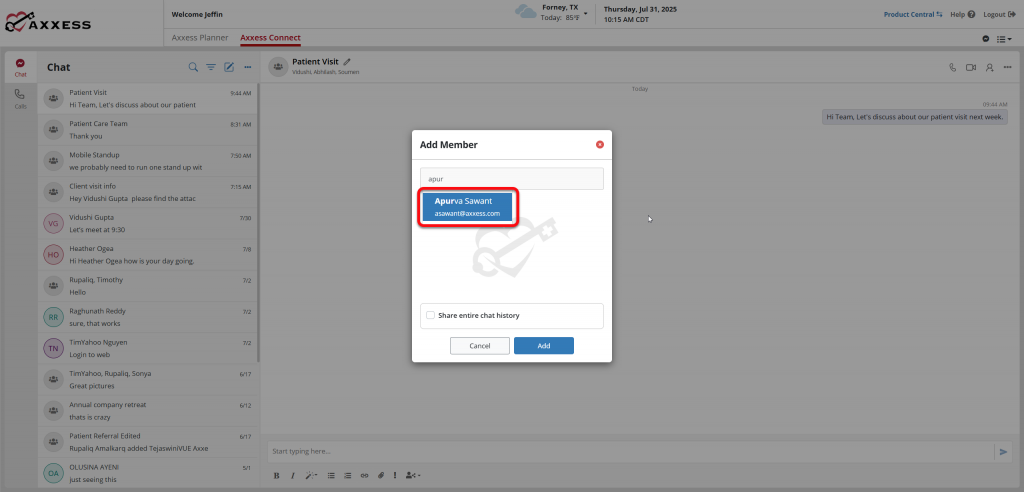The image size is (1024, 492).
Task: Cancel the Add Member dialog
Action: tap(479, 346)
